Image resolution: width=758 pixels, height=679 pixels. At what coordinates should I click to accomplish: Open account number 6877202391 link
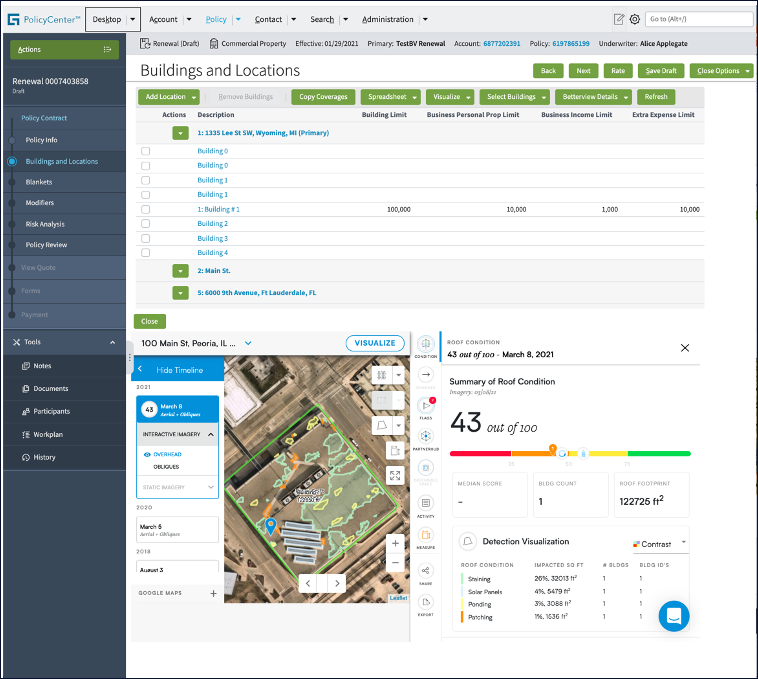coord(501,43)
